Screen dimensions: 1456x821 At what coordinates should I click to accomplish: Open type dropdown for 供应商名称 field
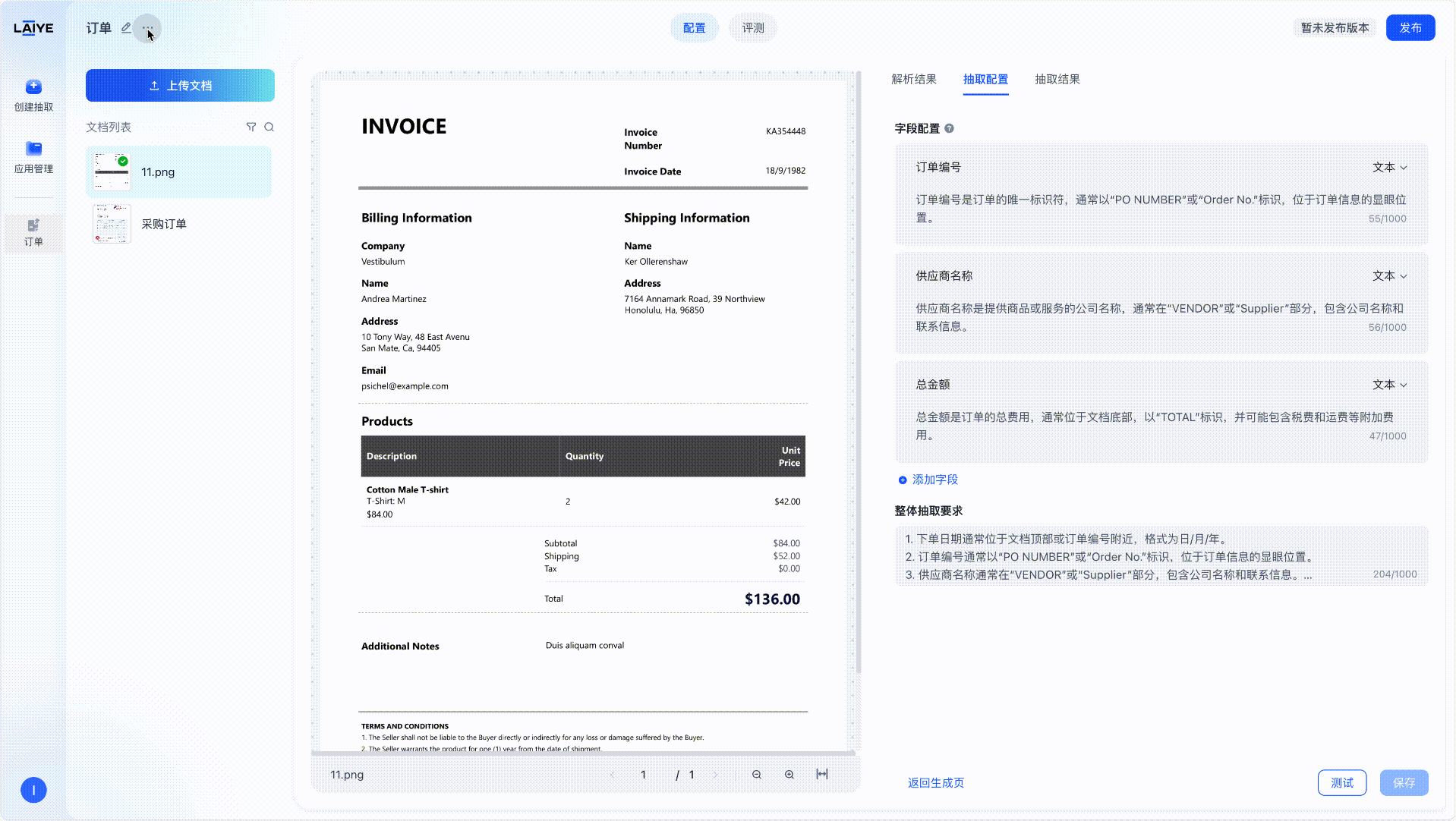point(1389,275)
